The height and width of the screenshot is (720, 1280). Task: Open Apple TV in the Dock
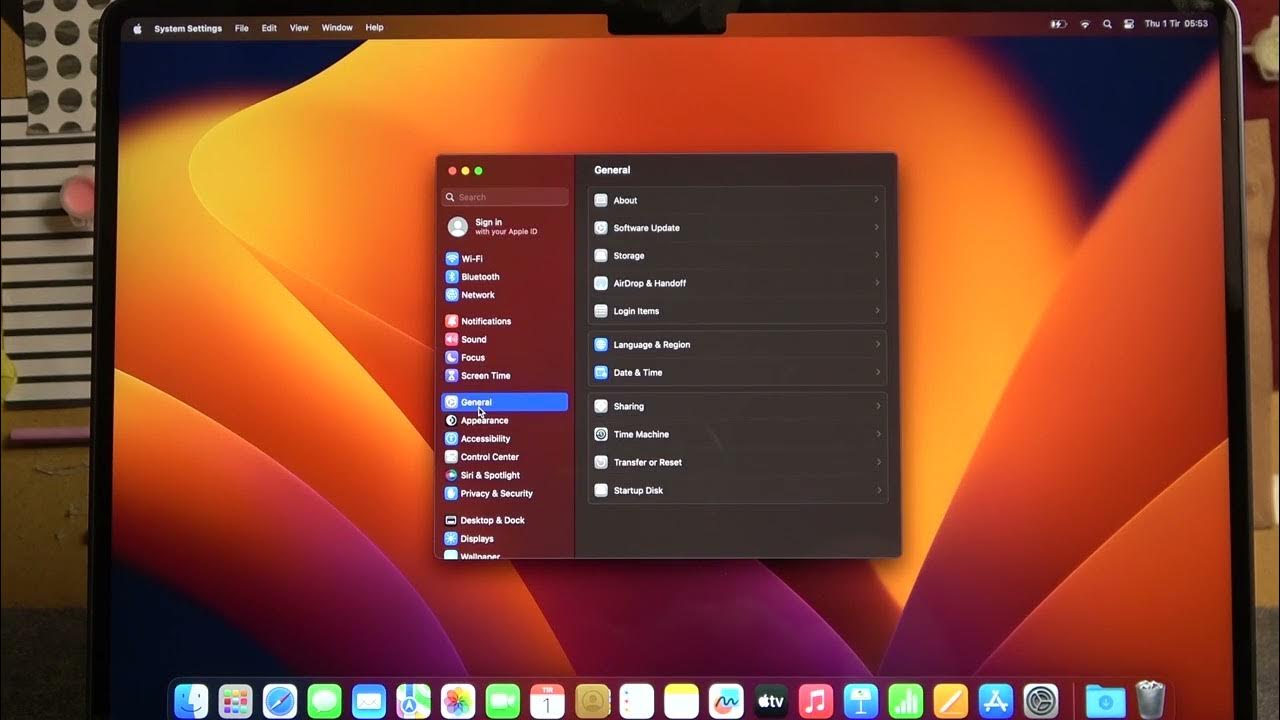(771, 701)
